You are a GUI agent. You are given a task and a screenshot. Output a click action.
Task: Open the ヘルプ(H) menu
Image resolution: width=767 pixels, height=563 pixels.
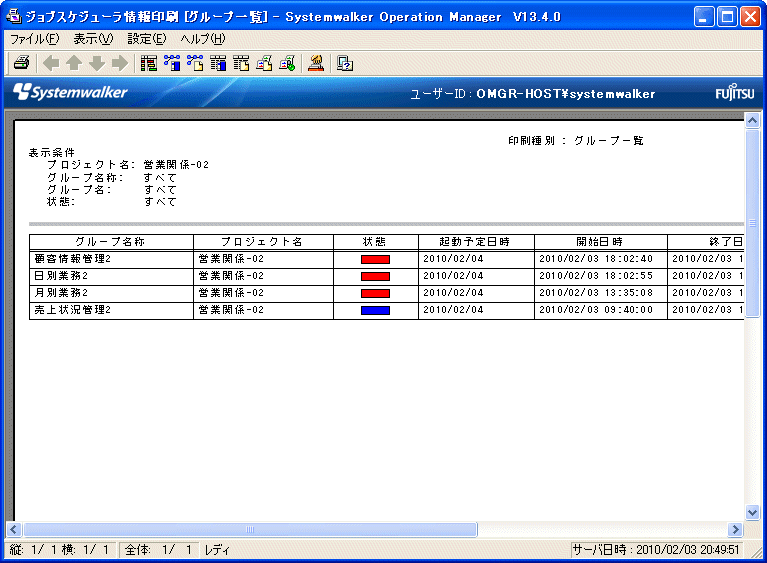202,38
